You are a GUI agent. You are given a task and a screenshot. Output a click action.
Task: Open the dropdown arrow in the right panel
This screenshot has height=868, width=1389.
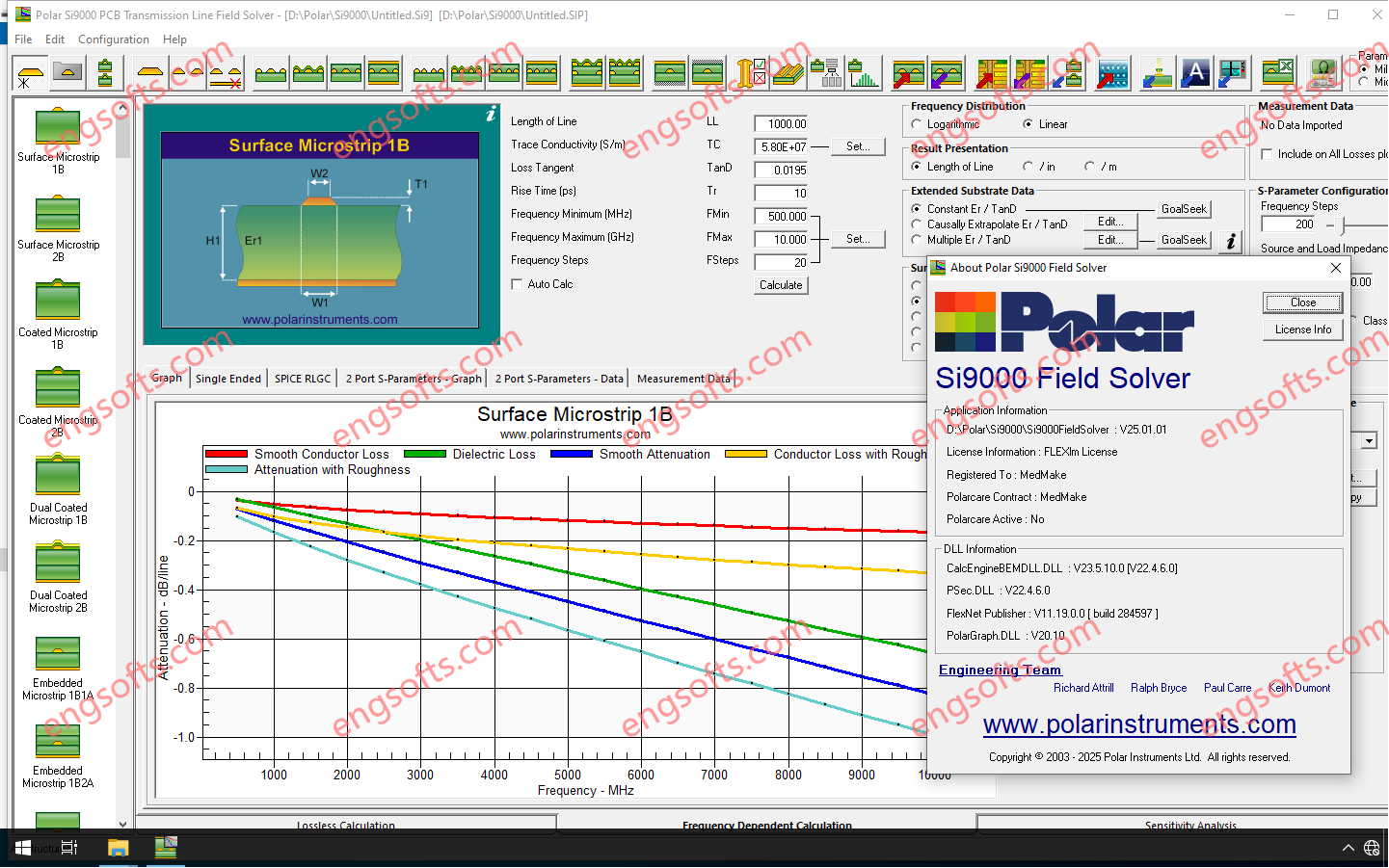coord(1367,441)
